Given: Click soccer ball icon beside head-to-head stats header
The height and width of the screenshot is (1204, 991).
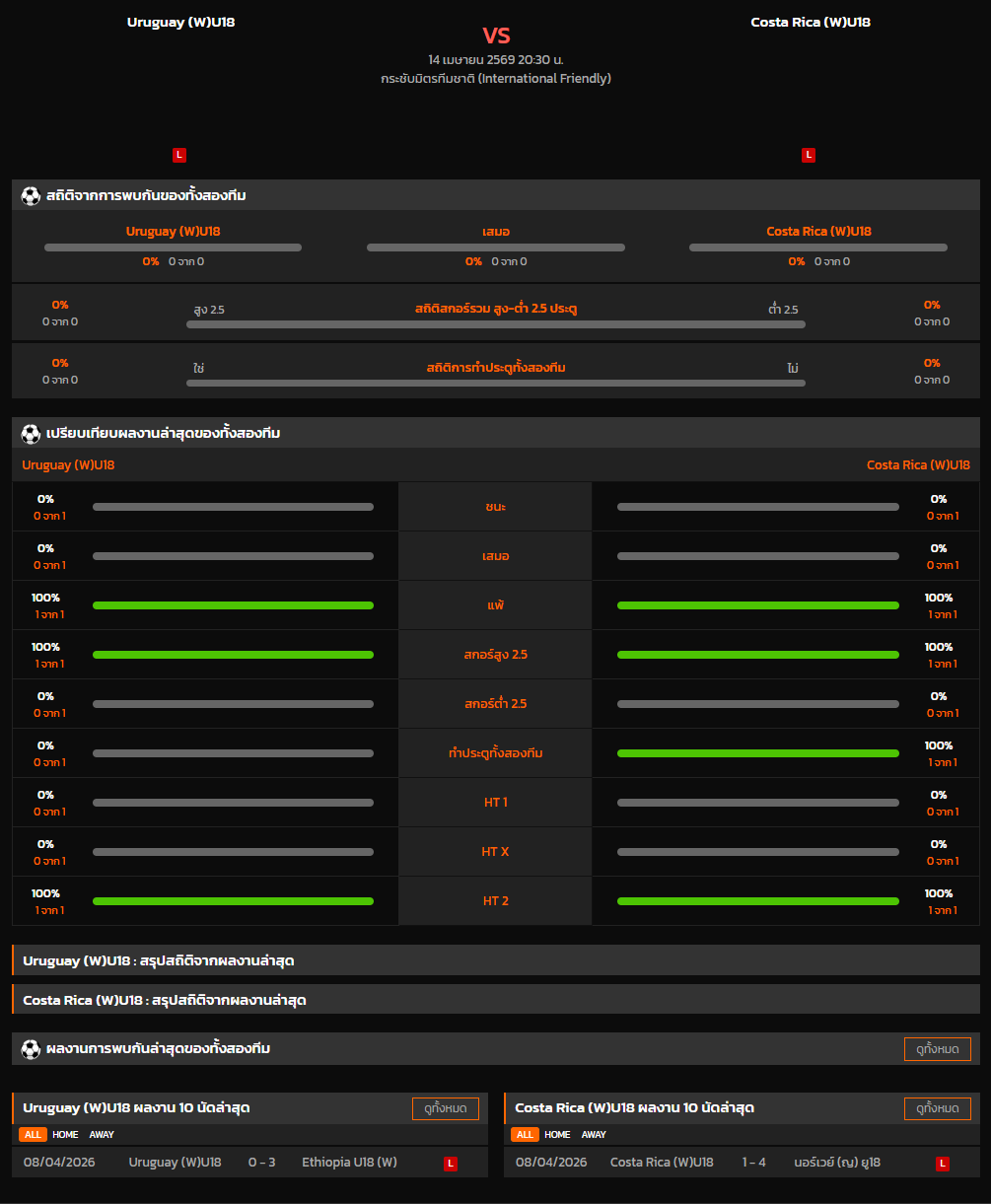Looking at the screenshot, I should (31, 195).
